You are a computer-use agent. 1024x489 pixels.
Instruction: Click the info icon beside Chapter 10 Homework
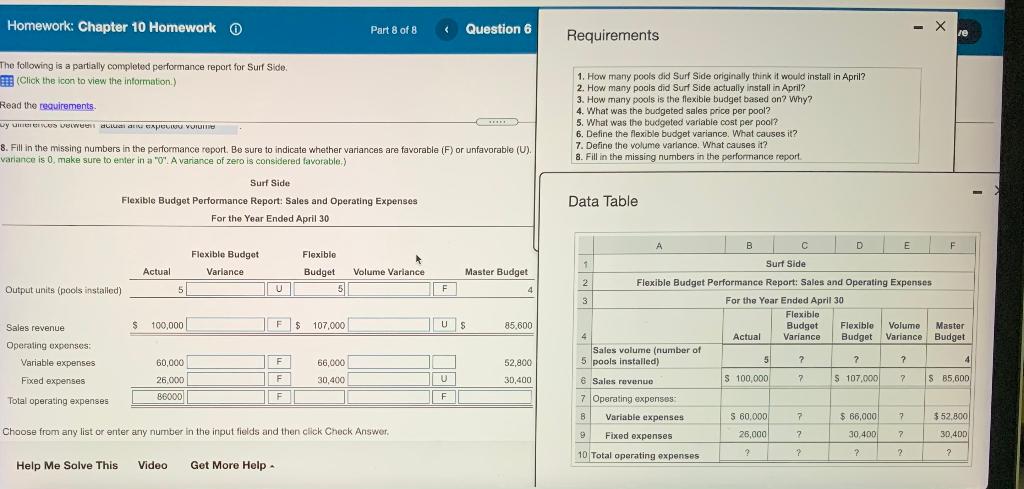[x=236, y=29]
